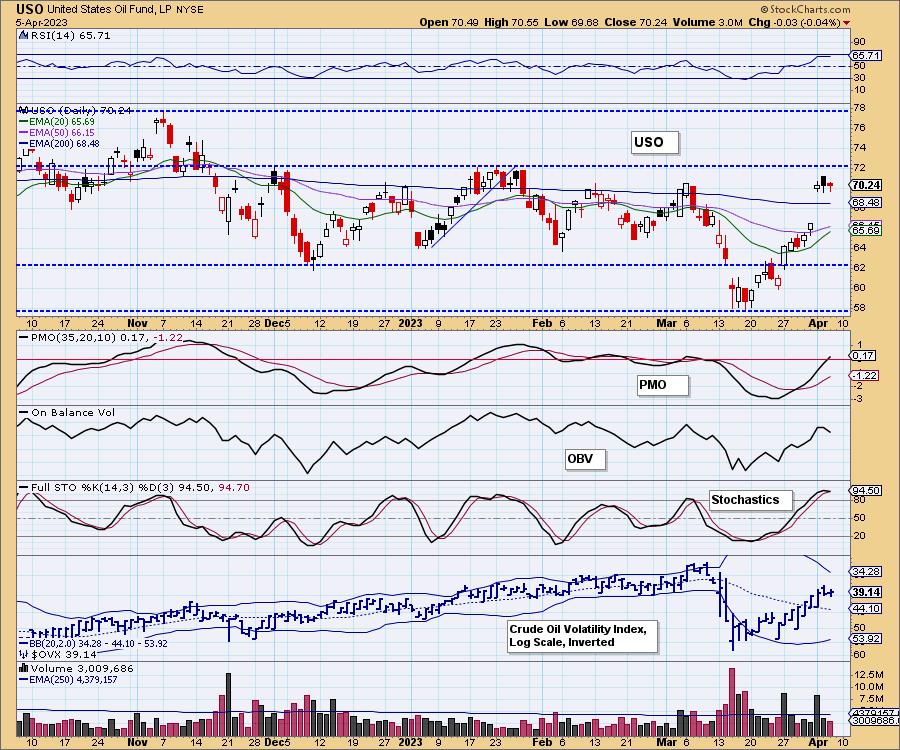Click the USO annotation box on price chart
The image size is (900, 750).
[x=654, y=142]
